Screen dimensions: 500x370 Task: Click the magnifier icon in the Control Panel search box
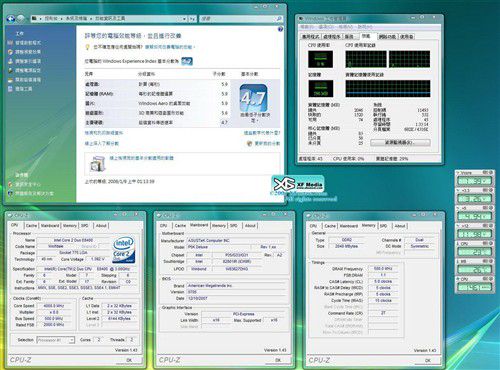click(x=279, y=19)
